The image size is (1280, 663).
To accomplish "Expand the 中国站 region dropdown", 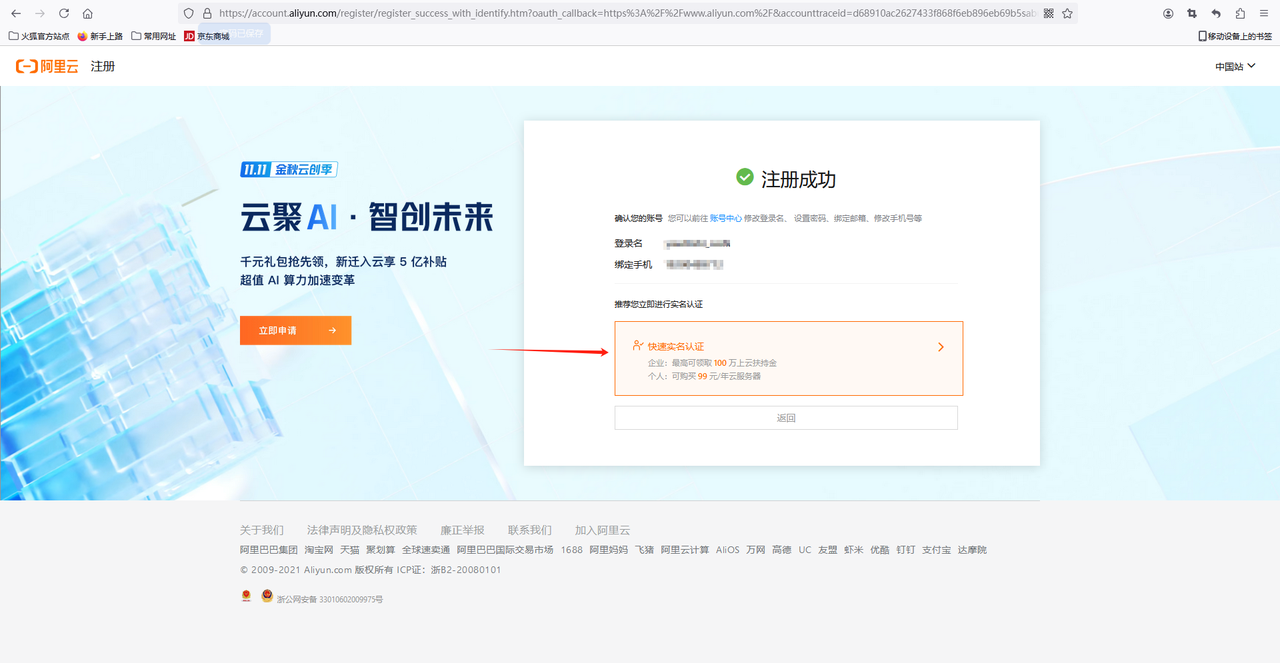I will tap(1235, 66).
